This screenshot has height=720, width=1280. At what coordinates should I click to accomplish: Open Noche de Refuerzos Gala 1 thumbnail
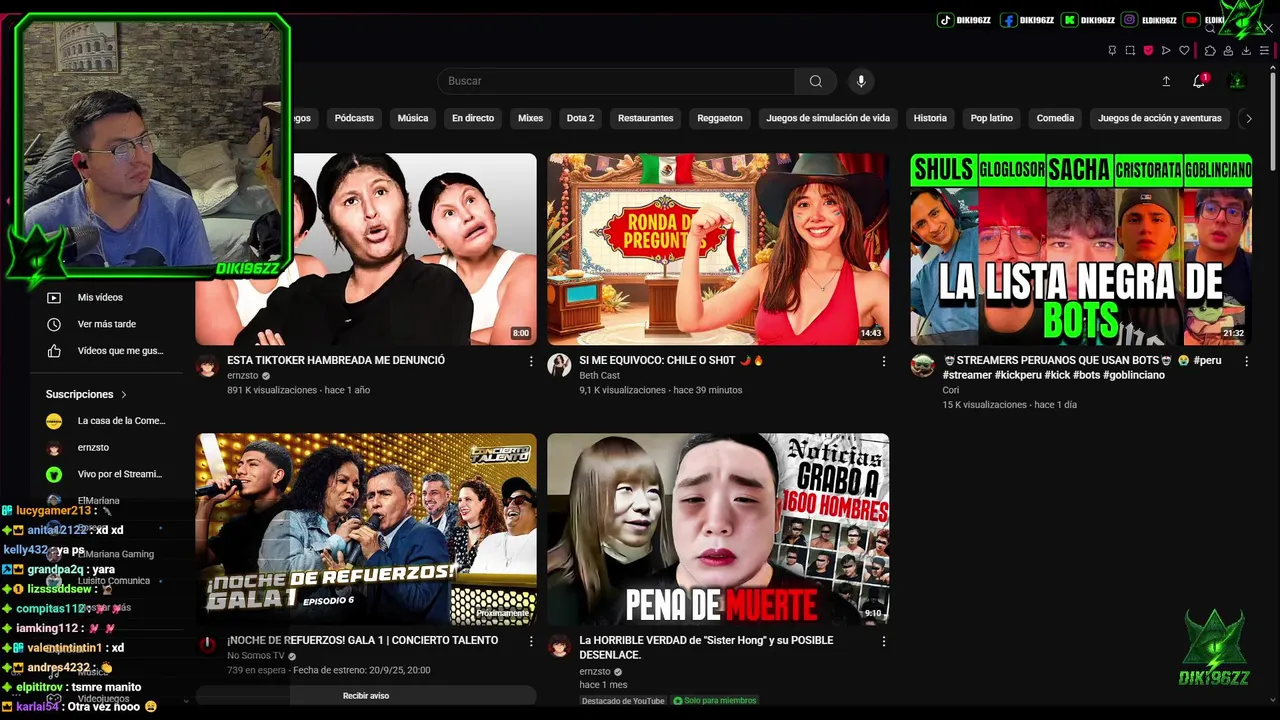click(x=366, y=529)
